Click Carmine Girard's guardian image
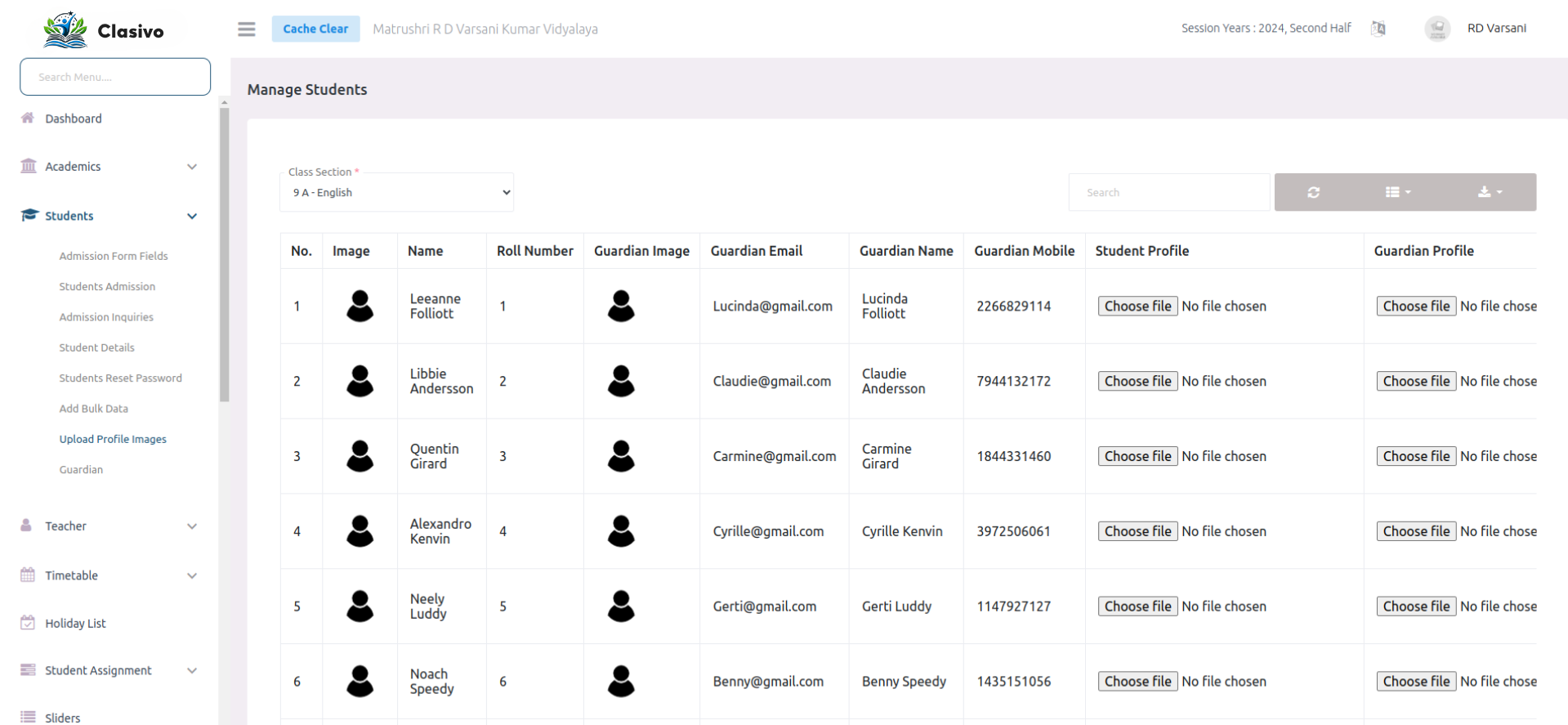 [621, 456]
